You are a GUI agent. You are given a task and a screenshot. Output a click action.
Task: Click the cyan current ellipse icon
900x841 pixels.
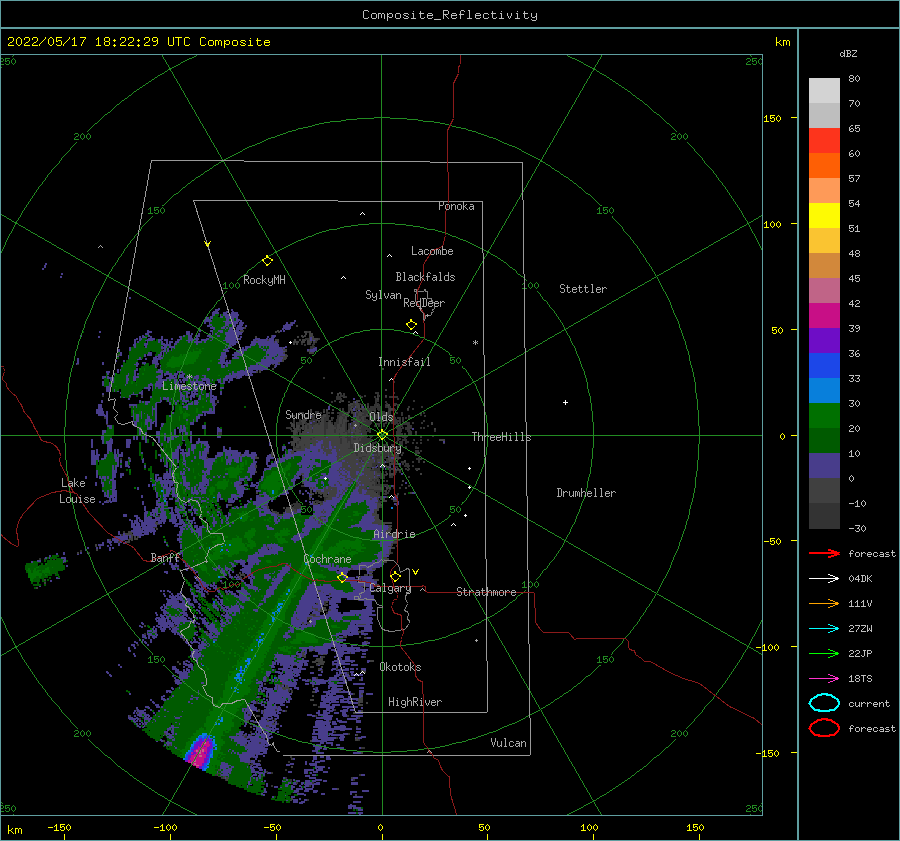coord(824,703)
